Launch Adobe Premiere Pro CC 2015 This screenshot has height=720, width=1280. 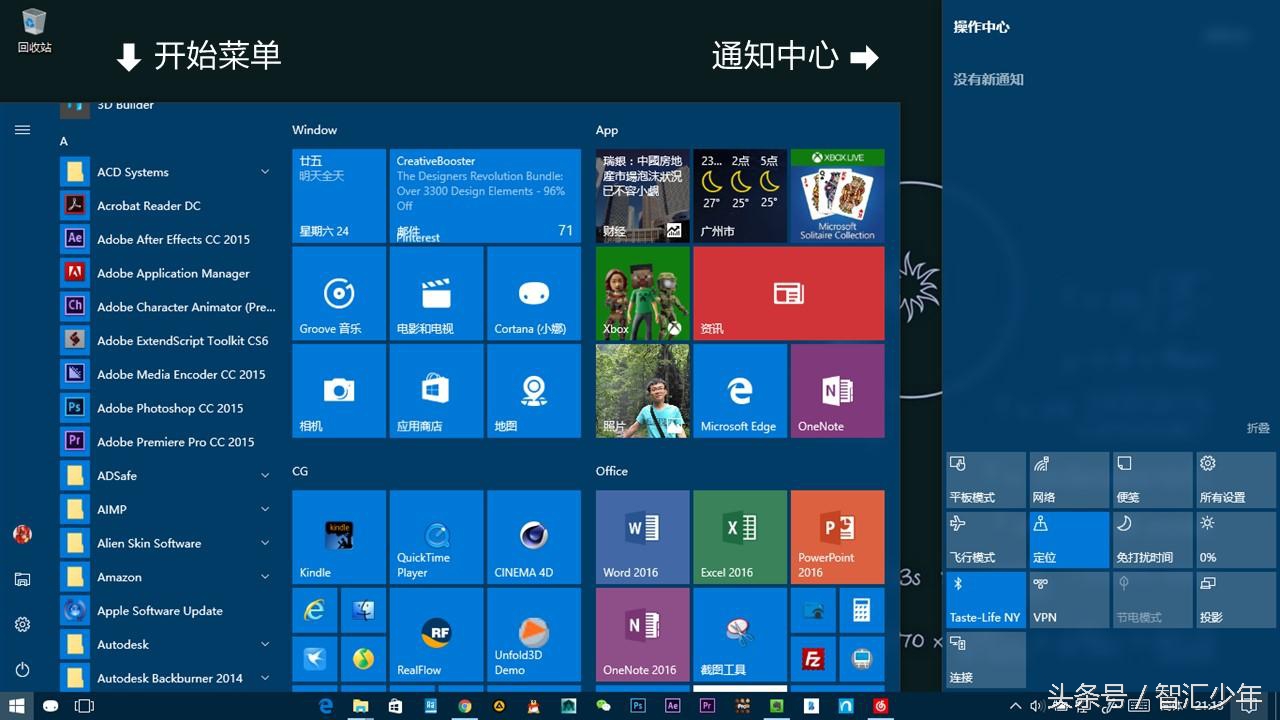click(x=167, y=442)
